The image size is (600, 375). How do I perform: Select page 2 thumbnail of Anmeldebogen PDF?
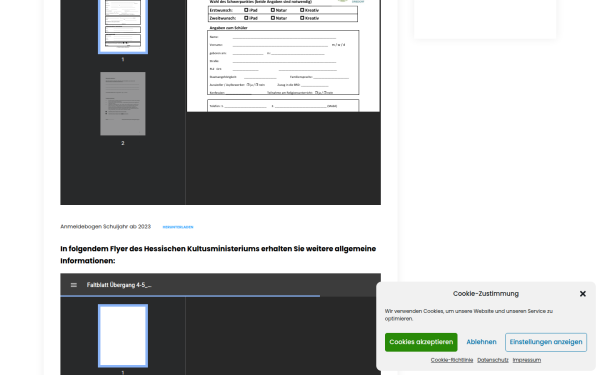click(x=123, y=104)
